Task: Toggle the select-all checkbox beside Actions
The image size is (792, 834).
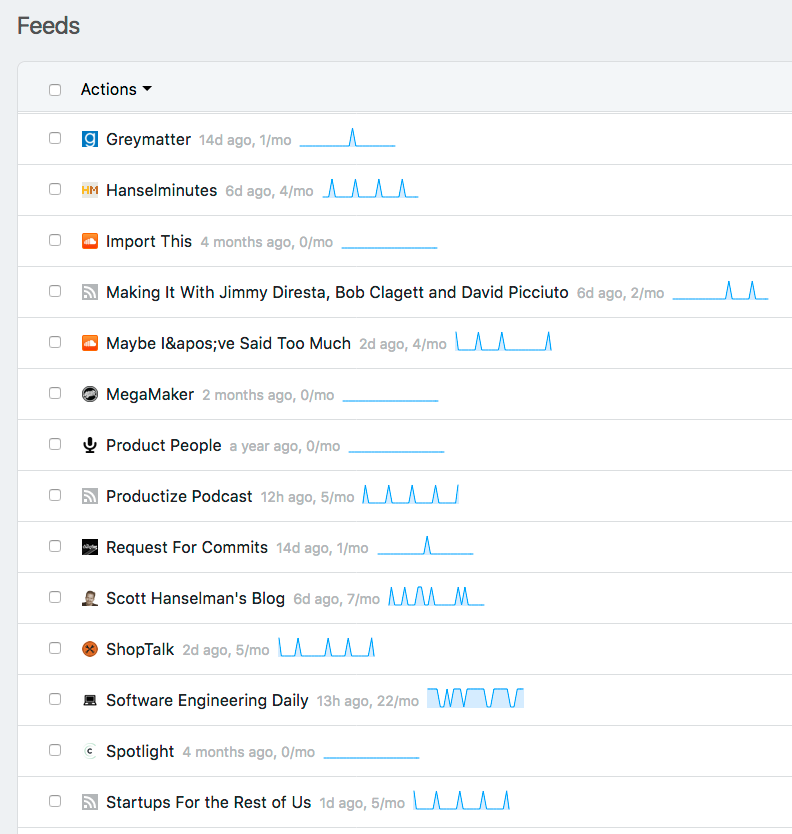Action: click(55, 89)
